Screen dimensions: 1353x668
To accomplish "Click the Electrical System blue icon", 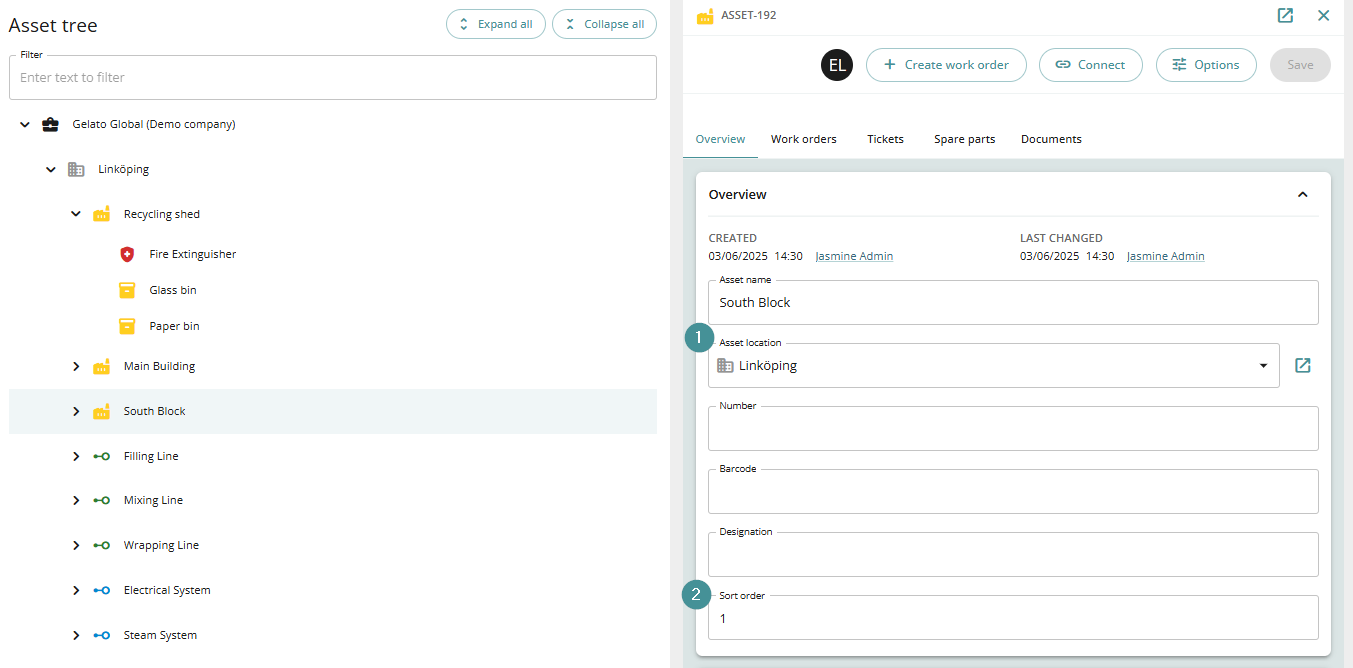I will [101, 590].
